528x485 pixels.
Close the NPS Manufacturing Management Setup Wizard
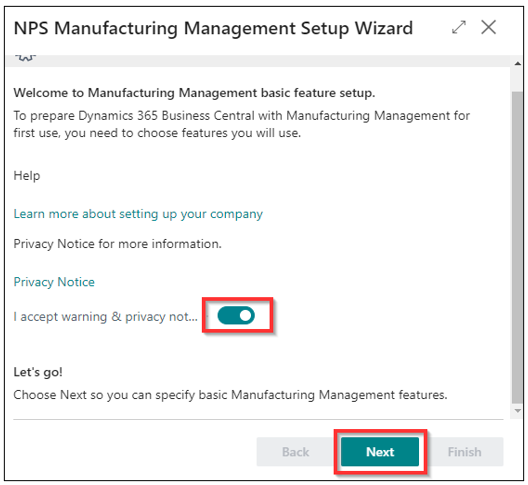tap(488, 27)
